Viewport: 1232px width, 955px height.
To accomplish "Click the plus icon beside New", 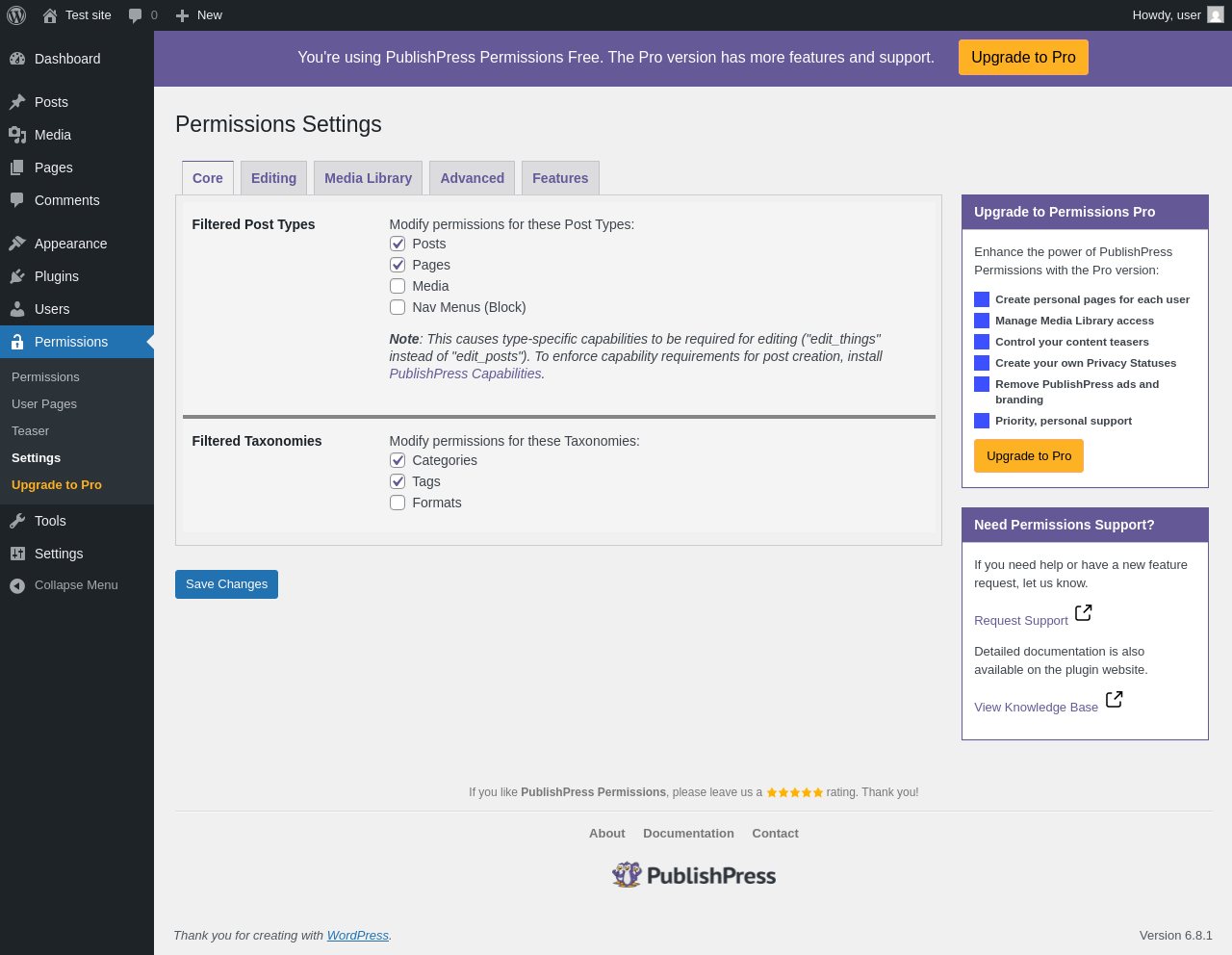I will click(182, 15).
